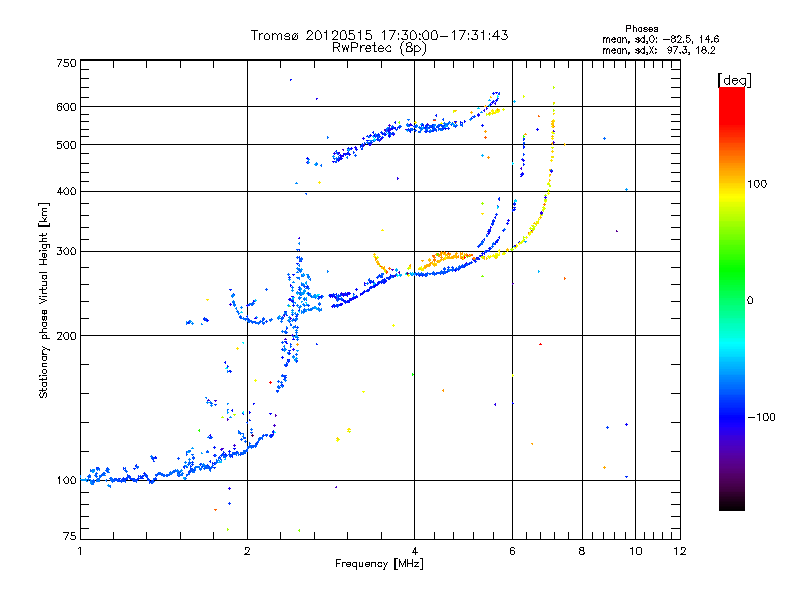The image size is (800, 600).
Task: Click the "100" label beside the color bar
Action: pyautogui.click(x=757, y=184)
